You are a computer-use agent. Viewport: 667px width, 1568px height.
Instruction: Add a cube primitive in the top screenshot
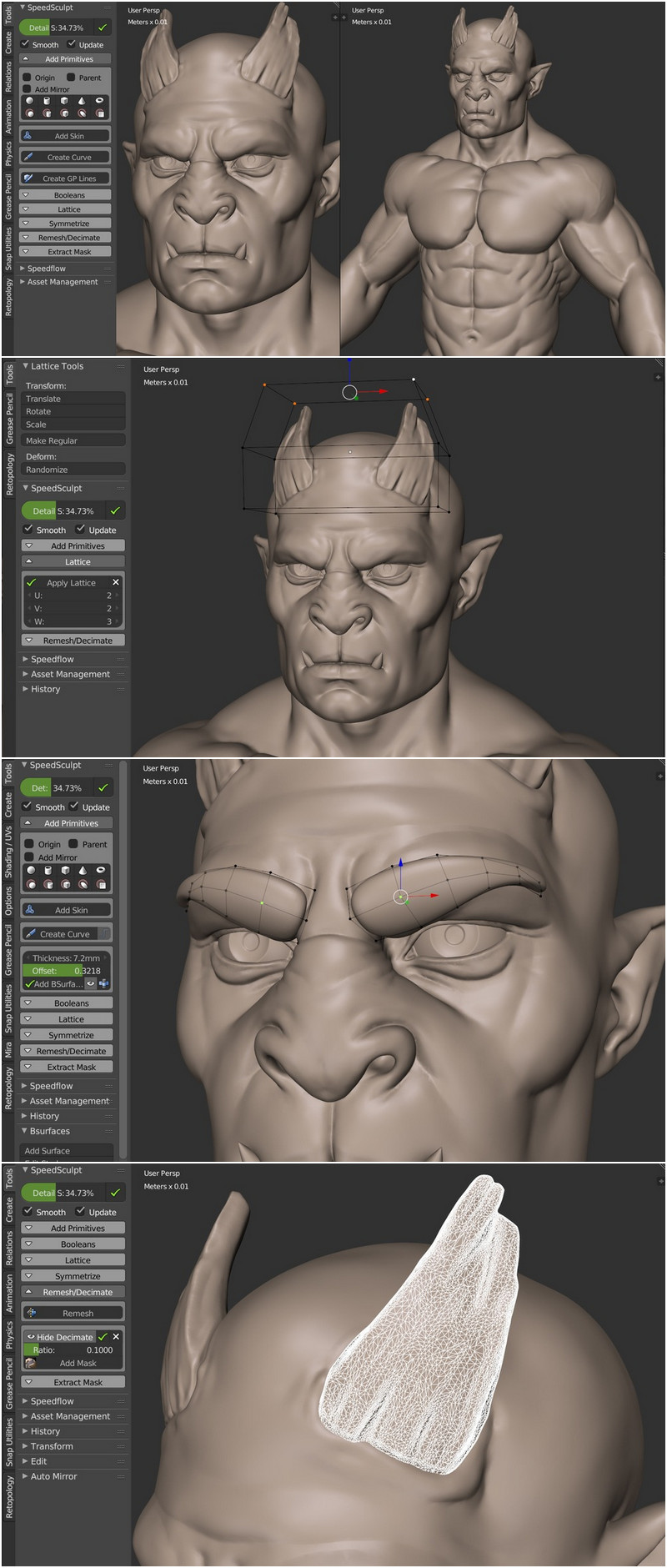[64, 101]
